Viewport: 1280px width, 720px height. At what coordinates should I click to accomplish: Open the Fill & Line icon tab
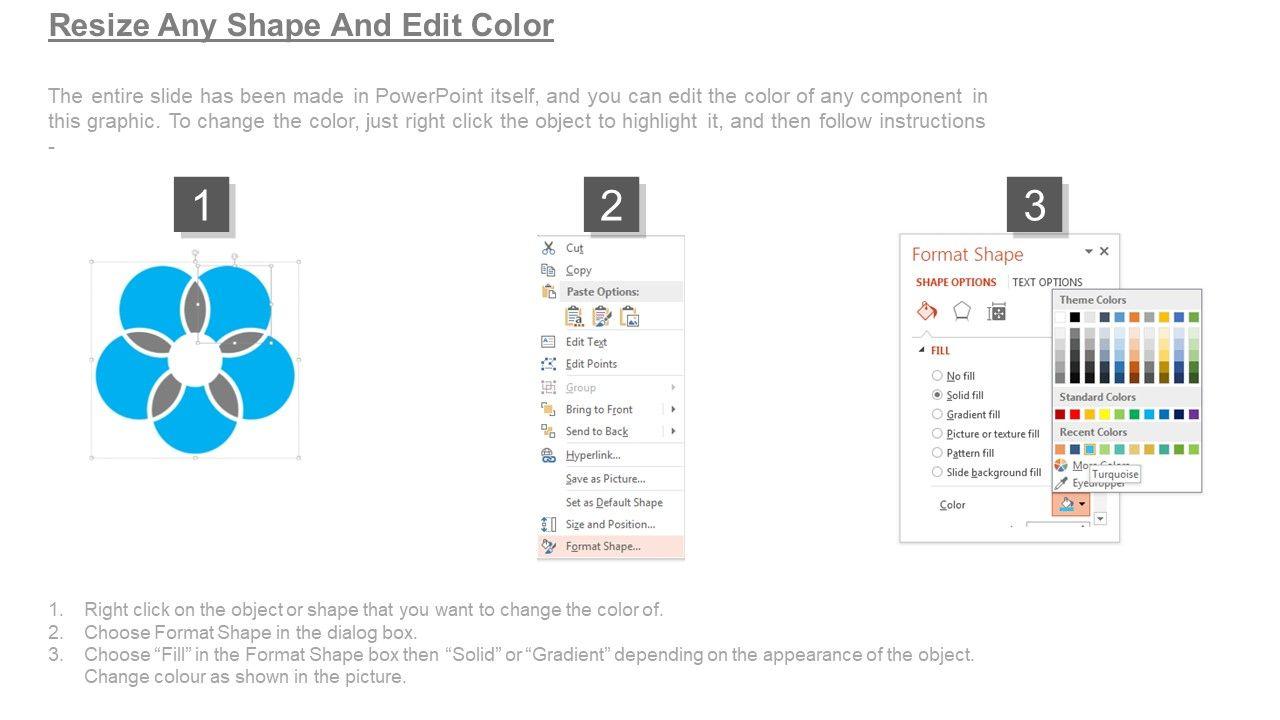point(927,311)
